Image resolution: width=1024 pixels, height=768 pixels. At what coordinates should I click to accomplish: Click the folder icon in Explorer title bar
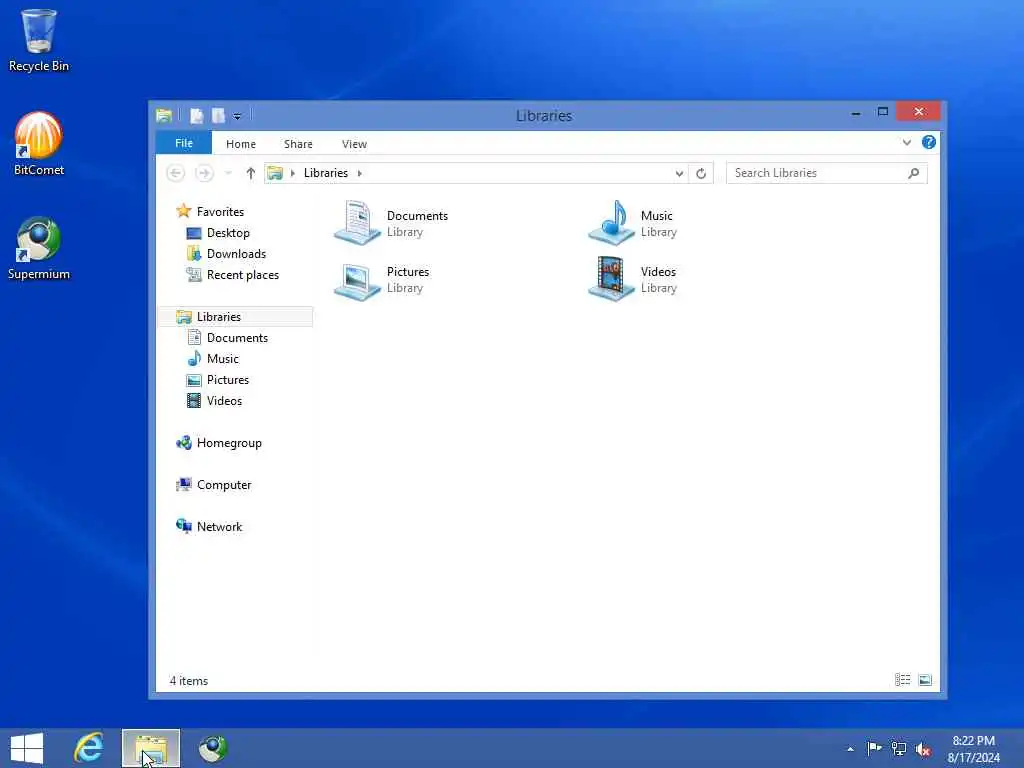(164, 116)
